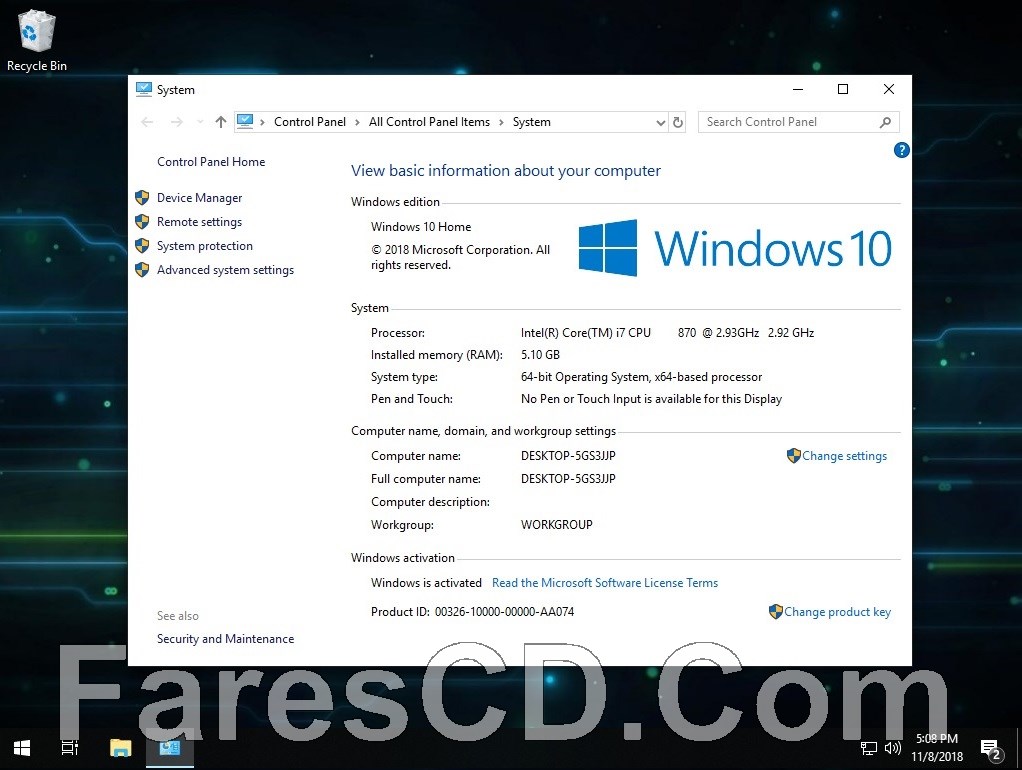This screenshot has width=1022, height=770.
Task: Open the Action Center notifications icon
Action: click(991, 750)
